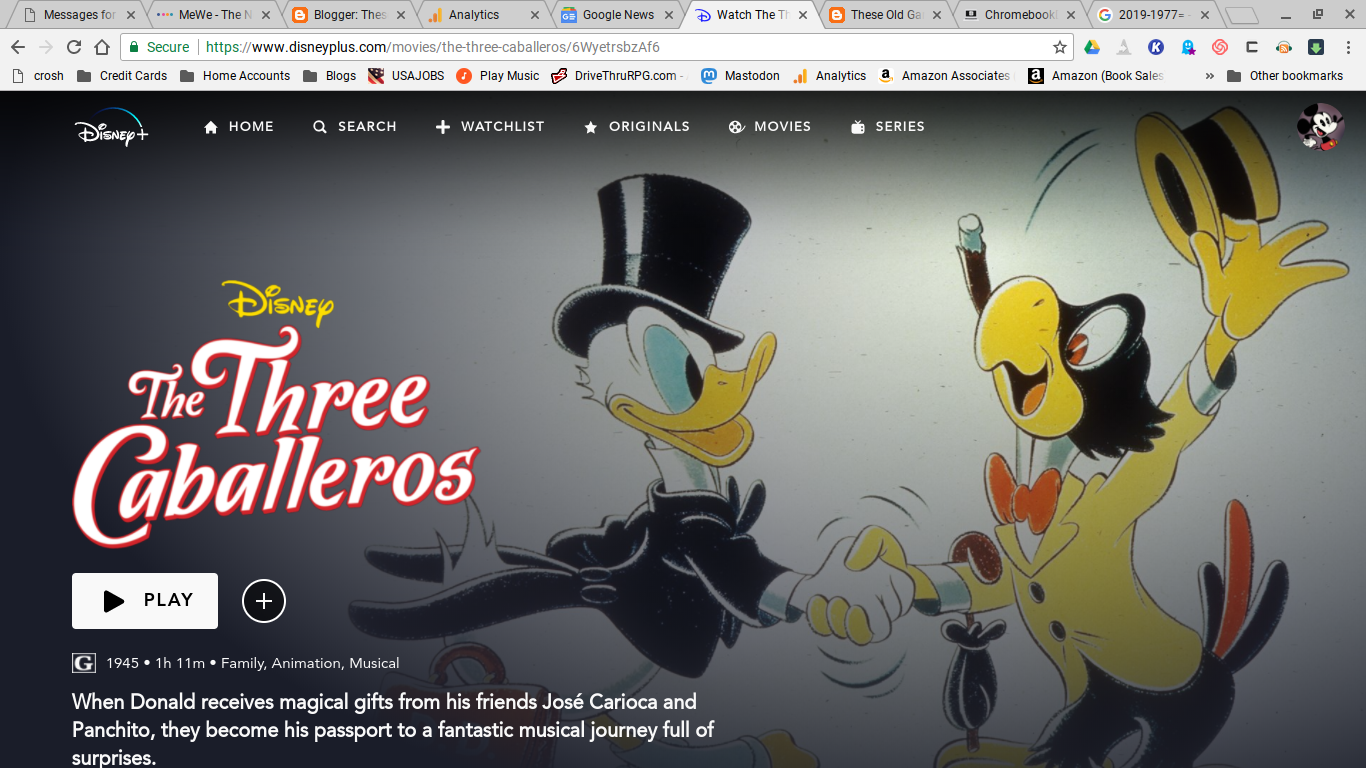The width and height of the screenshot is (1366, 768).
Task: Switch to the These Old Ga tab
Action: (884, 15)
